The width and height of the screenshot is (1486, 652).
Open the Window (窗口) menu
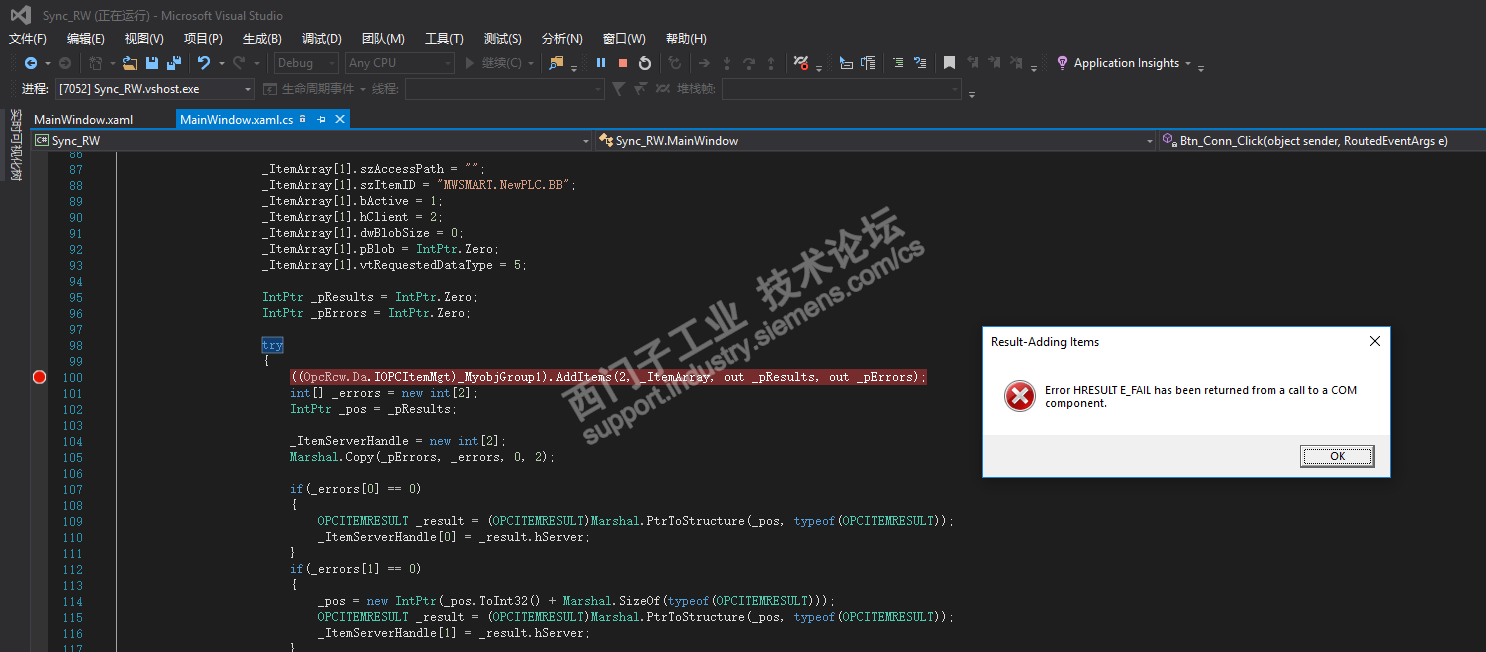(624, 39)
